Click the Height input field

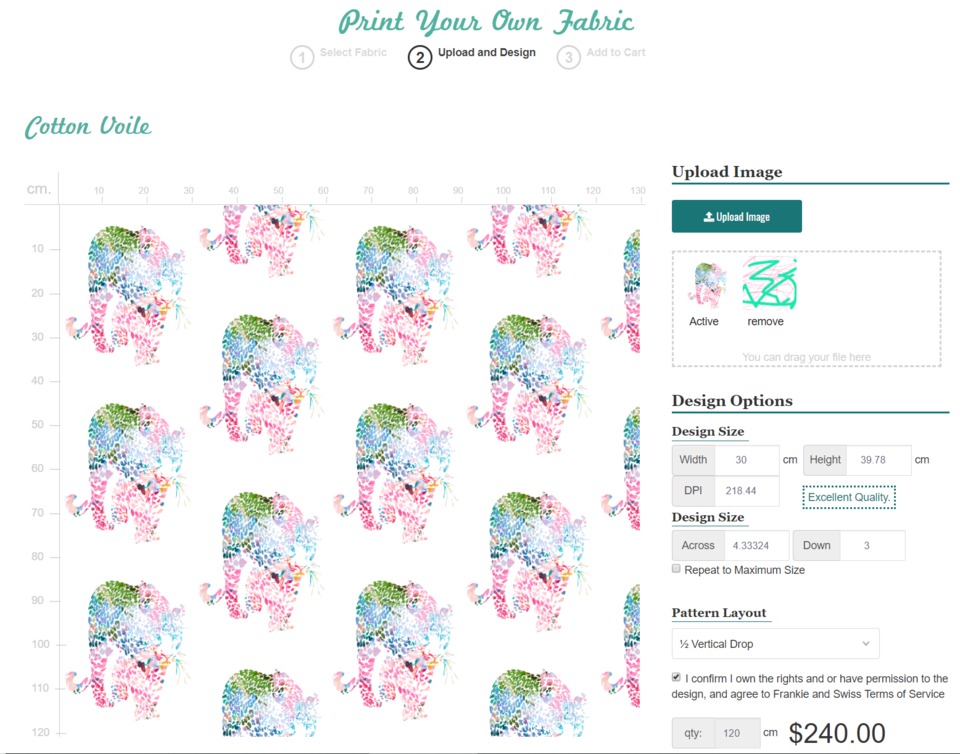879,460
